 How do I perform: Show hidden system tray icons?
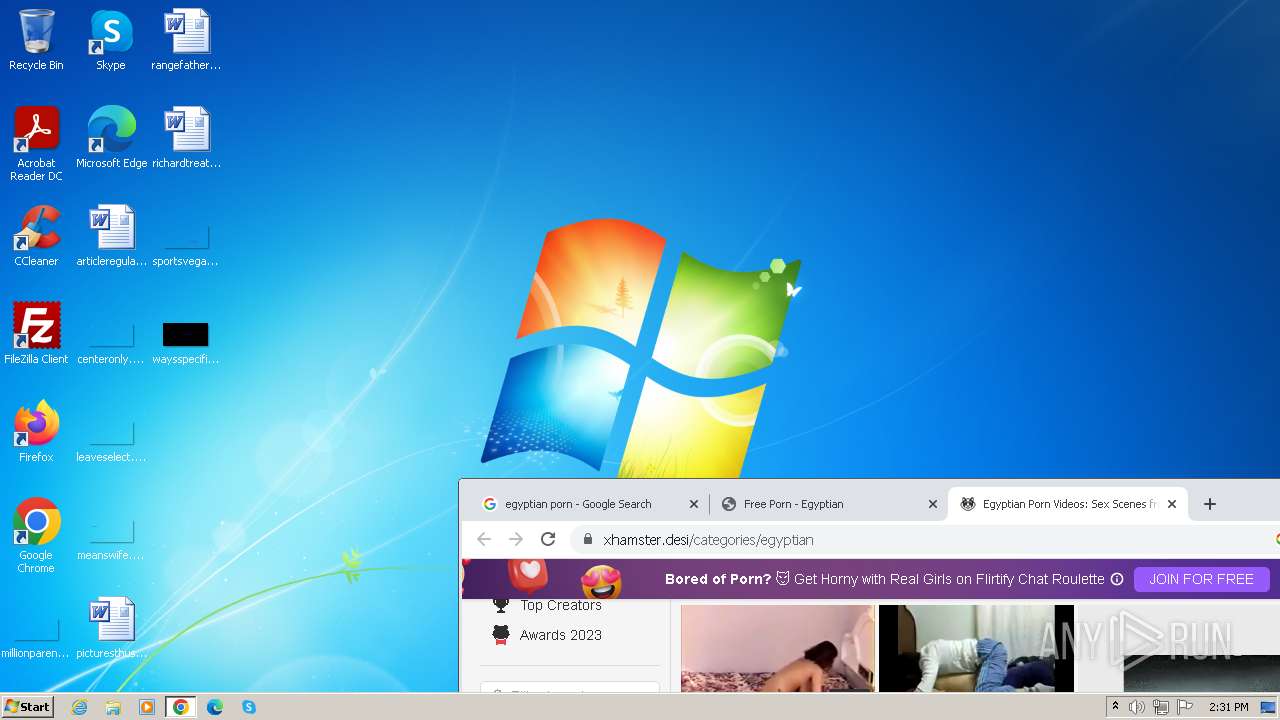(1115, 707)
